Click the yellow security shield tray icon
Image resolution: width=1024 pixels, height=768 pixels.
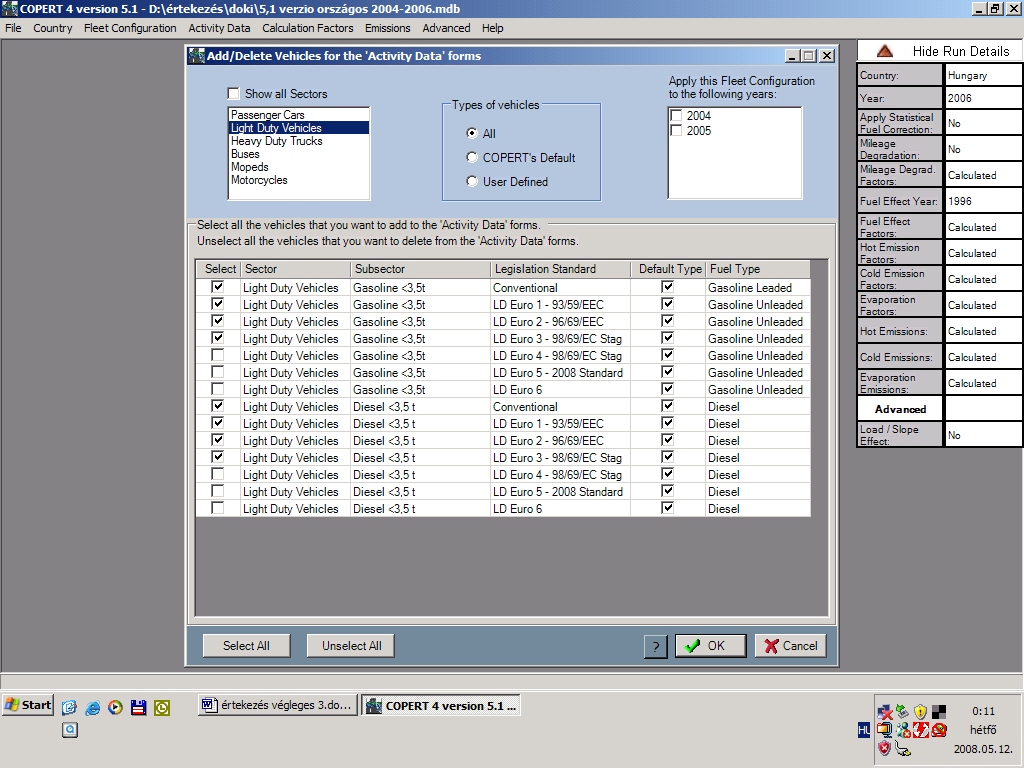pos(920,712)
